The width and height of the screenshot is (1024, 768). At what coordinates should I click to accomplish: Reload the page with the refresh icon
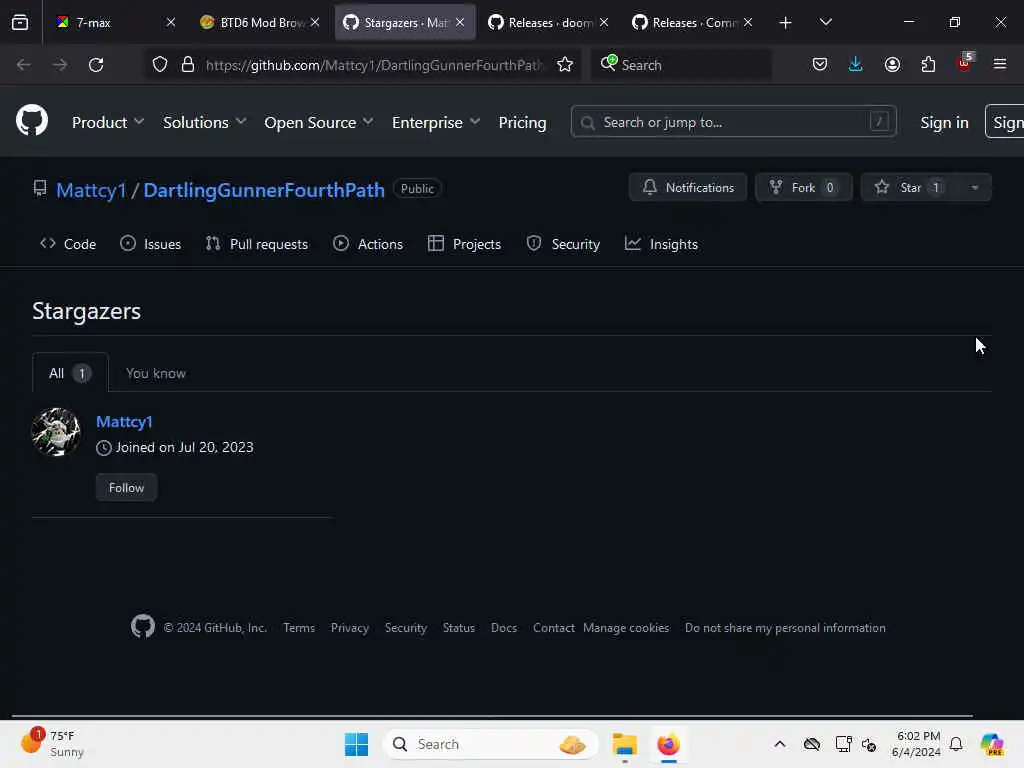click(x=96, y=65)
